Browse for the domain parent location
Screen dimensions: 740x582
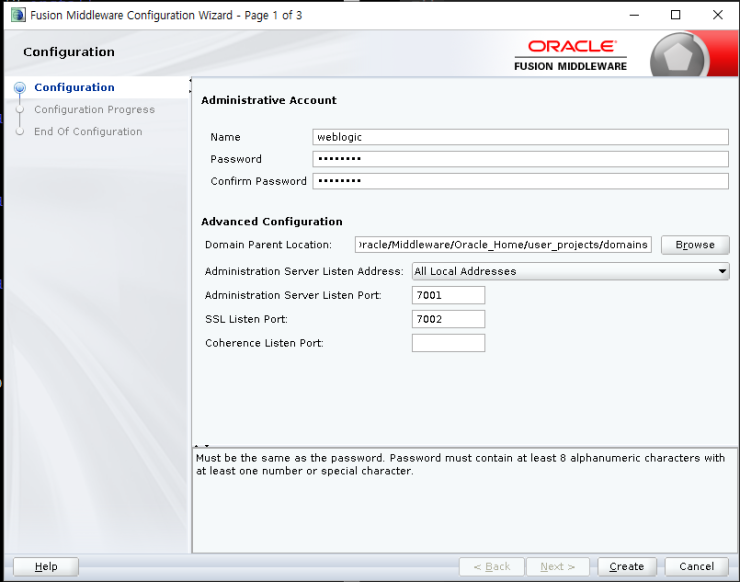pos(695,245)
